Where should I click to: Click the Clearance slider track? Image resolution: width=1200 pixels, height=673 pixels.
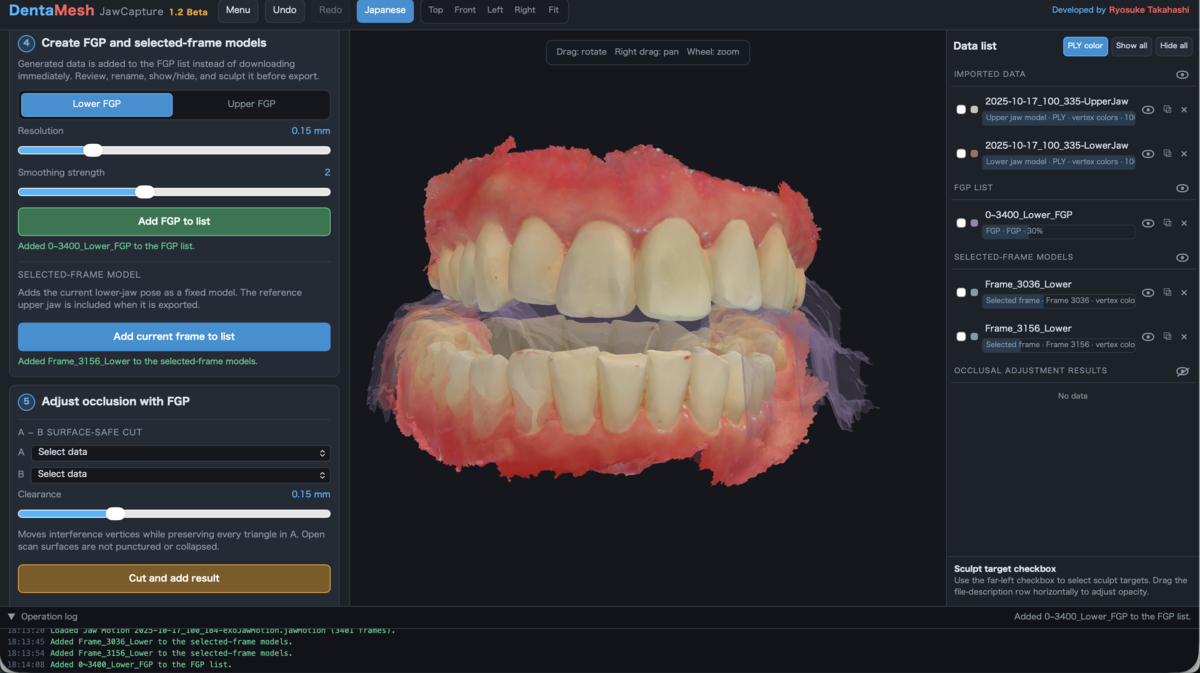click(174, 514)
